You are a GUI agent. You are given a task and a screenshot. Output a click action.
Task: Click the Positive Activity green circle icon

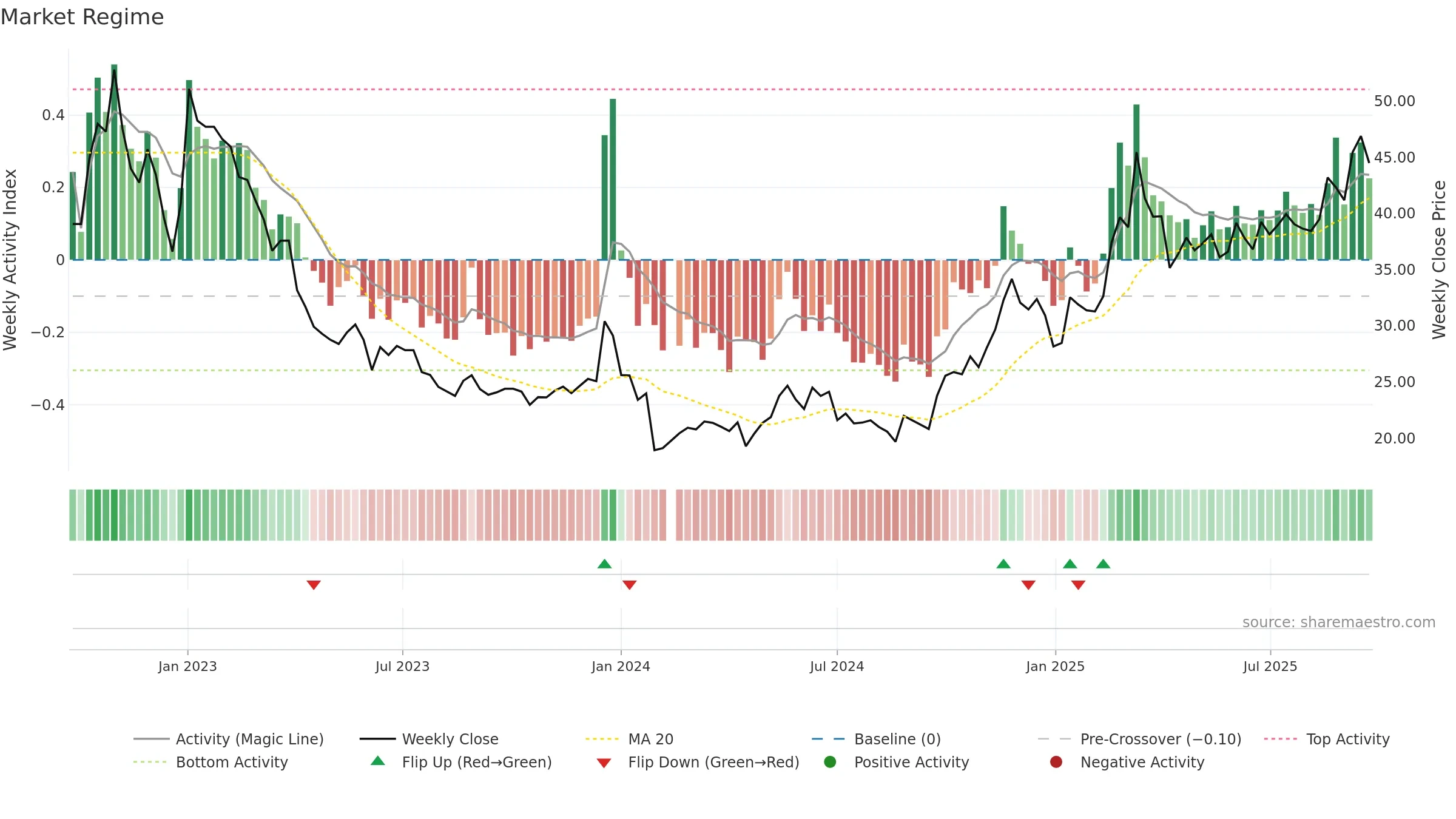tap(830, 761)
